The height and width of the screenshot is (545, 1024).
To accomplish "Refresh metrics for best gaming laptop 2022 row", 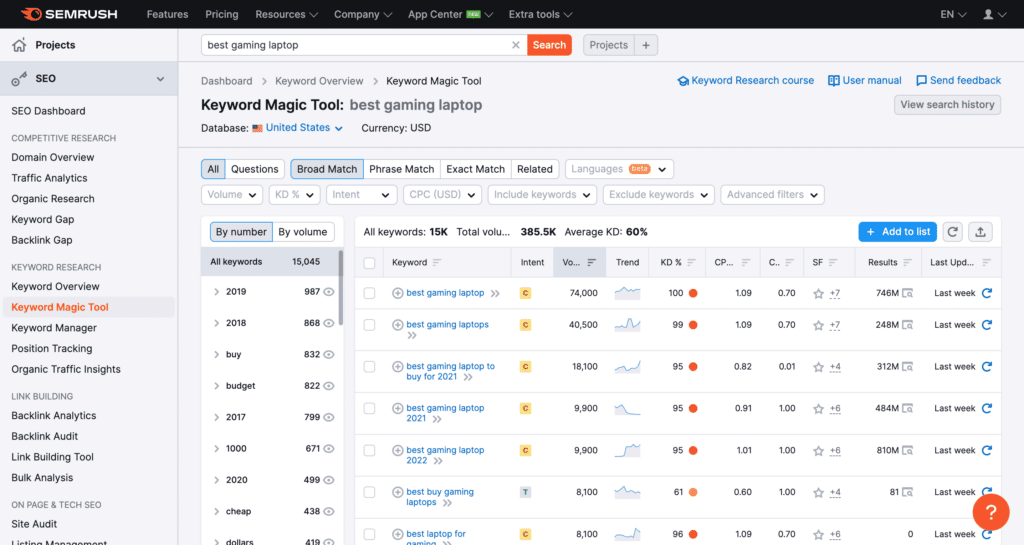I will (x=987, y=450).
